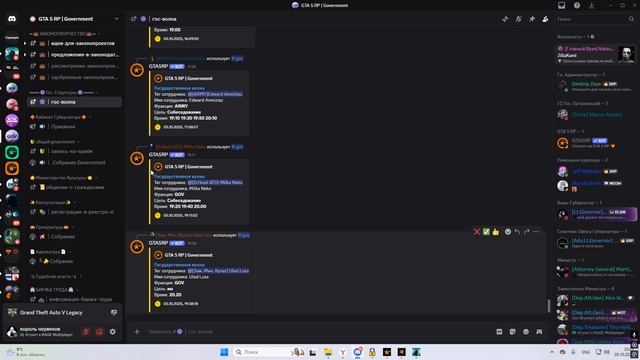Screen dimensions: 640x360
Task: Click chat message scrollbar thumb
Action: tap(549, 306)
